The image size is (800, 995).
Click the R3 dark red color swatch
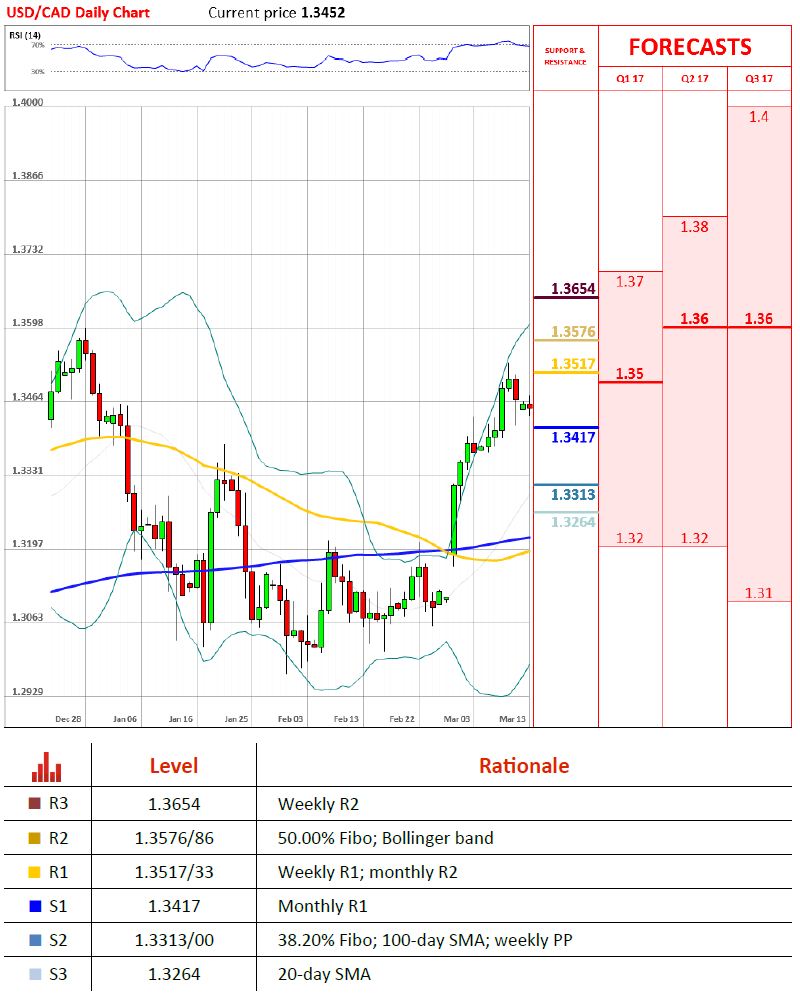pyautogui.click(x=35, y=803)
